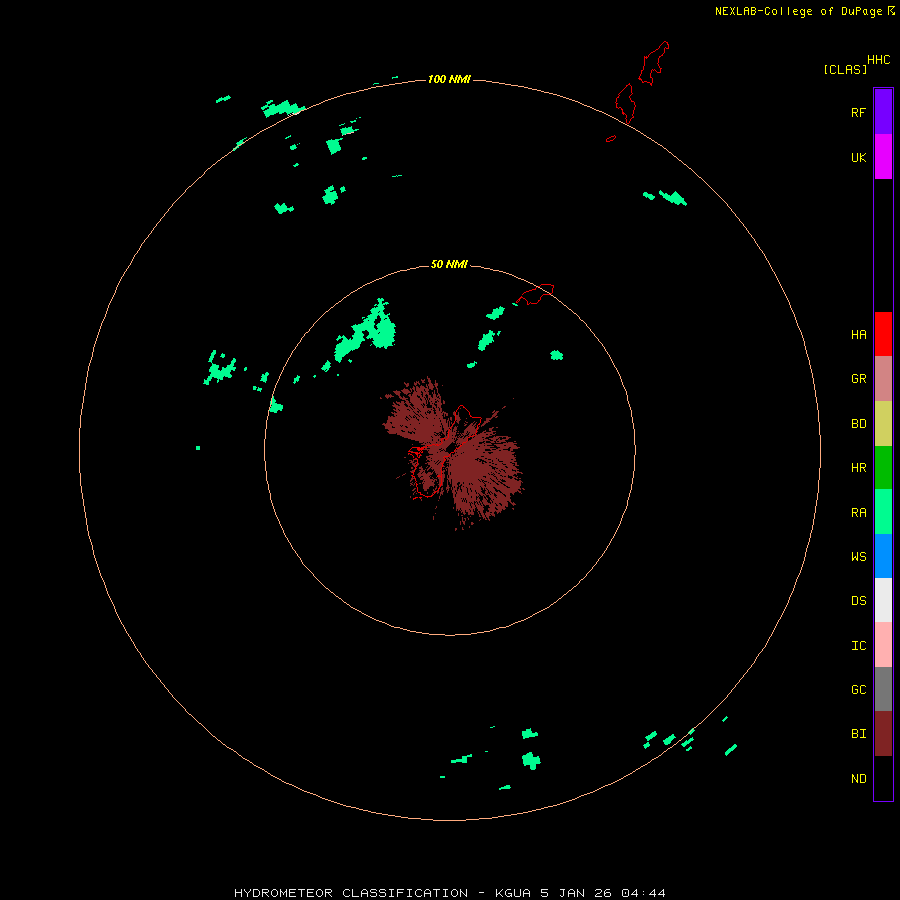Click the '50 NMI' range ring label
900x900 pixels.
[449, 264]
